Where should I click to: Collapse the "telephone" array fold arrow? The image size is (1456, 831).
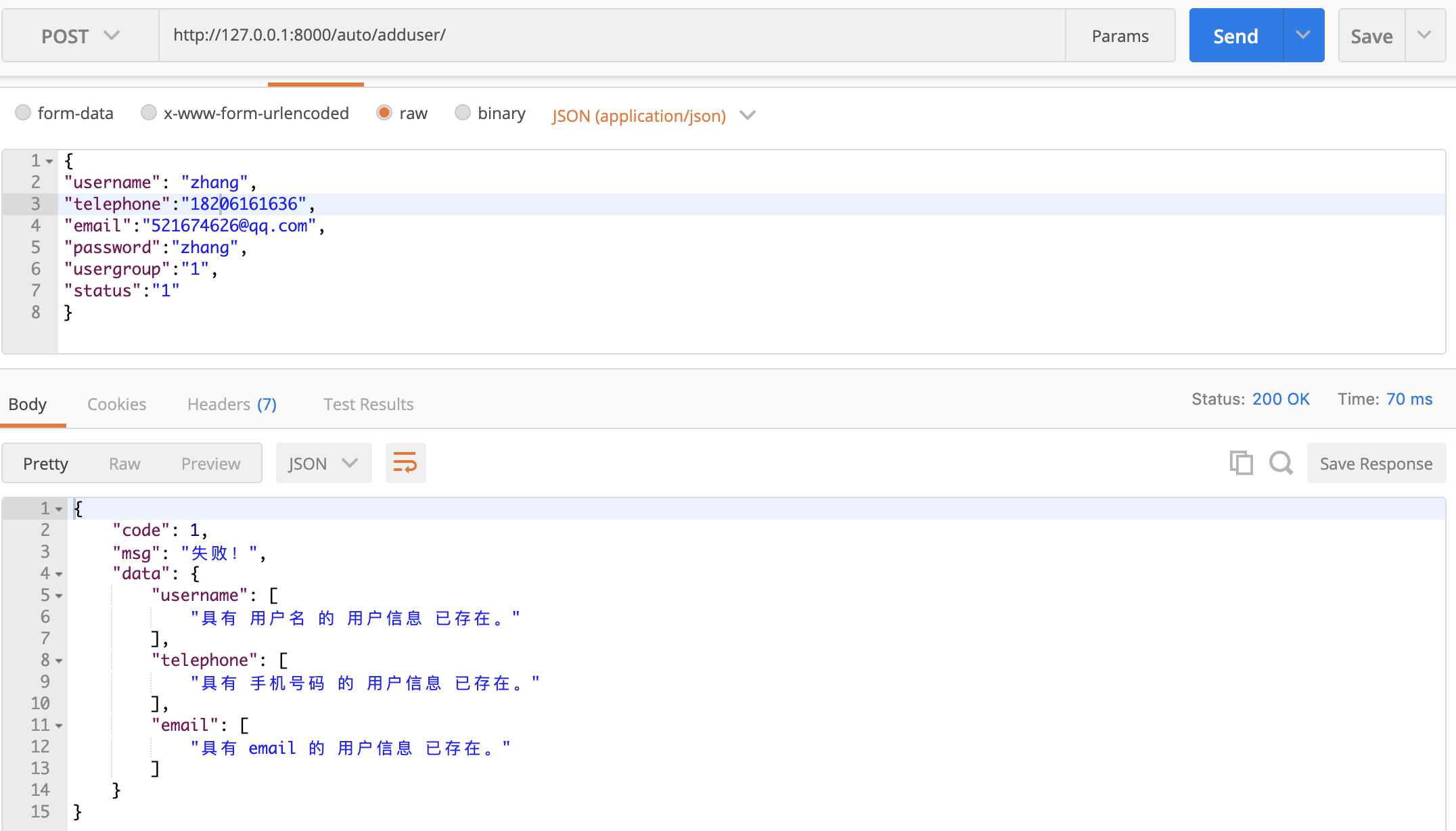[x=59, y=661]
